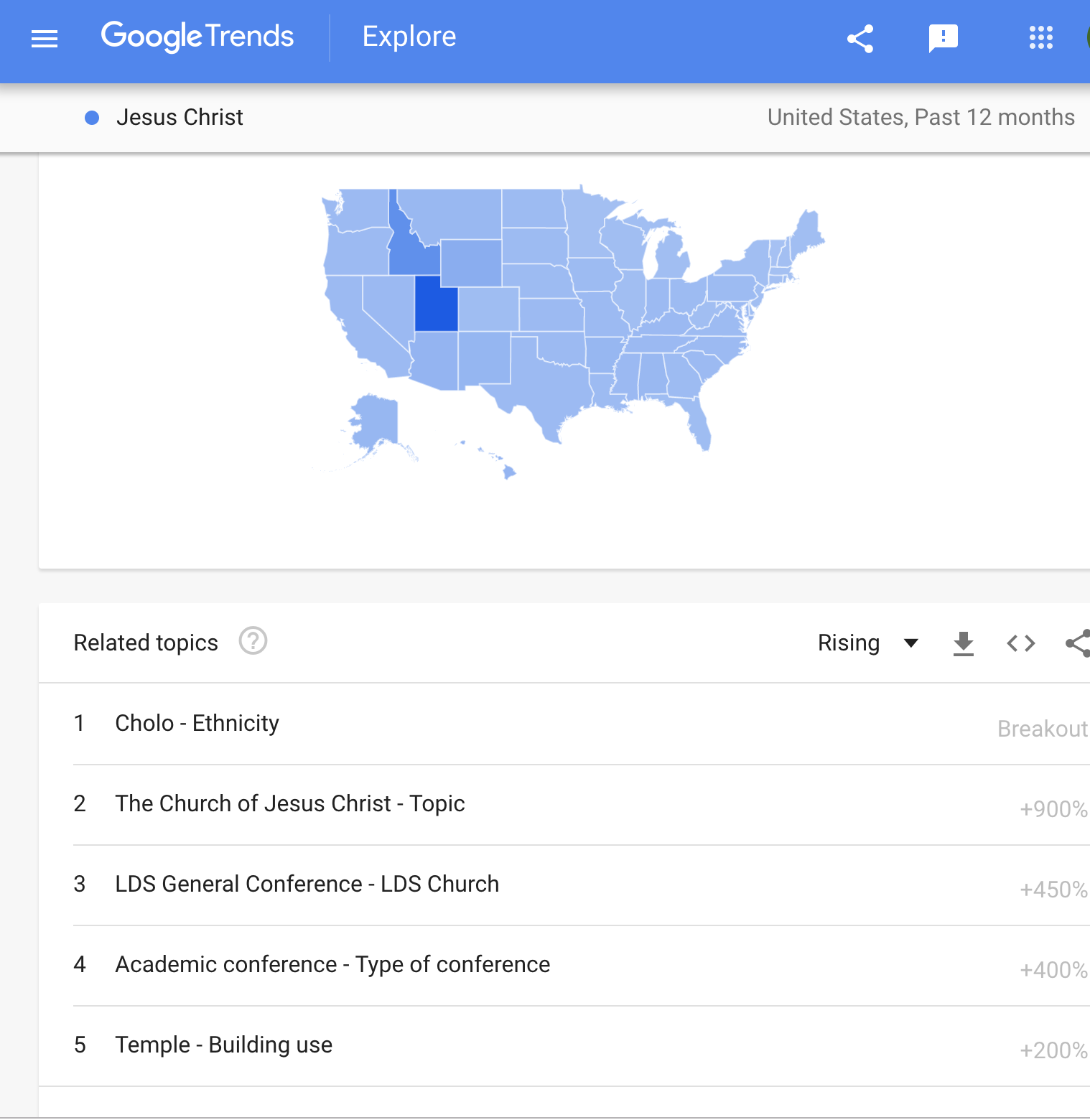Select LDS General Conference topic row
Screen dimensions: 1090x1120
tap(307, 884)
